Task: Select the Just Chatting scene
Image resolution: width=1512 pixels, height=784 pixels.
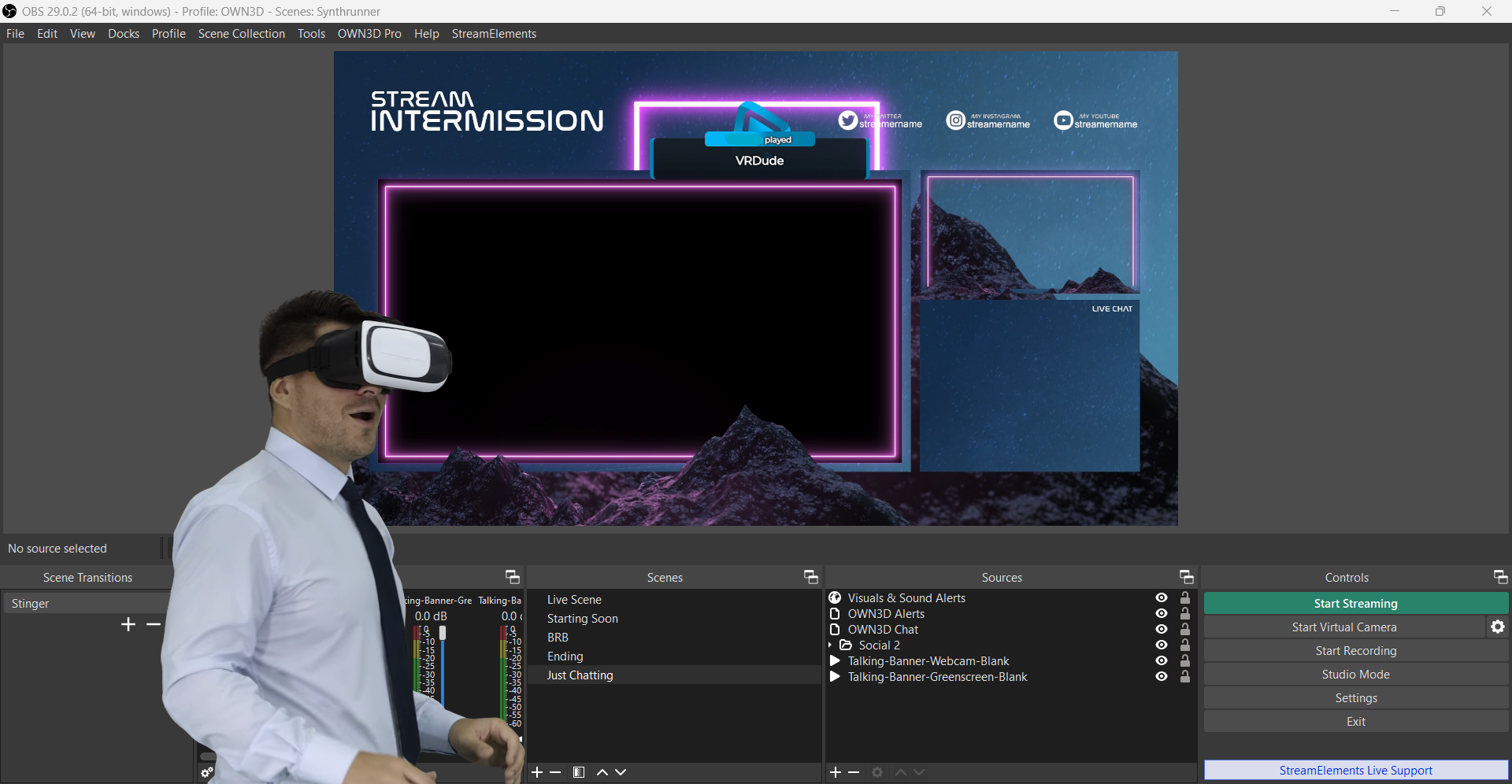Action: coord(674,675)
